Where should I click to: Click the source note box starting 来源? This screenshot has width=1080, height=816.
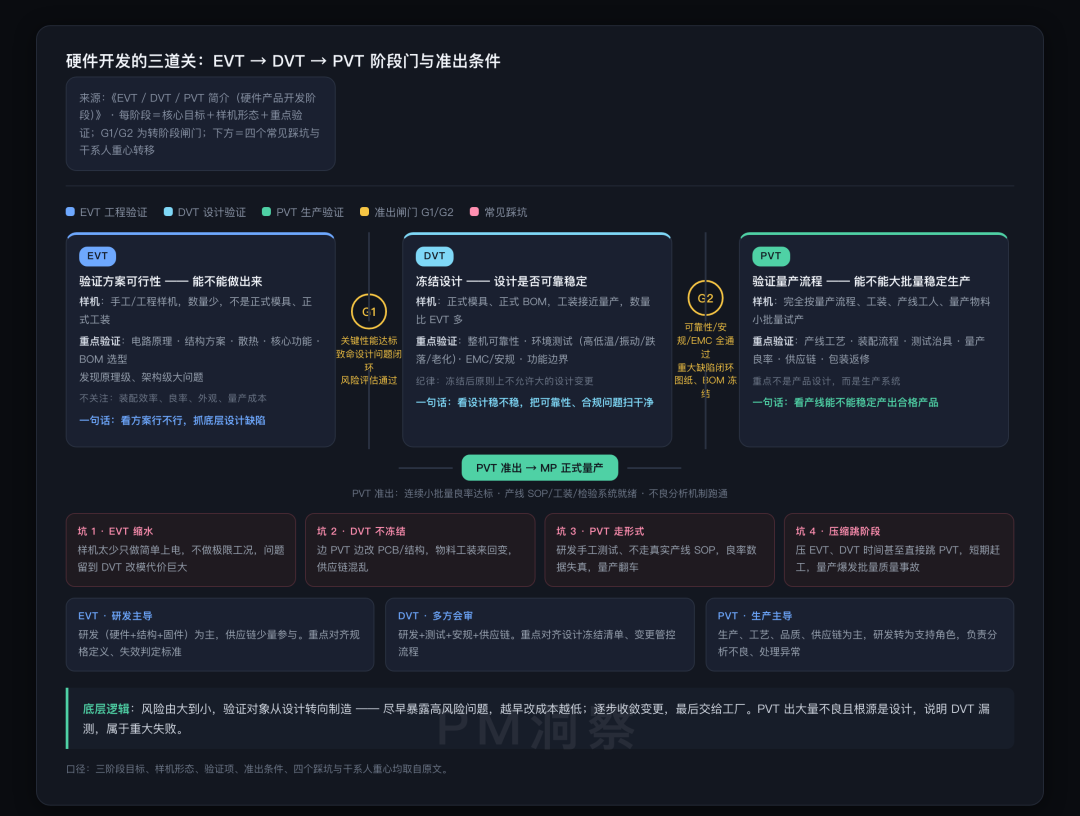(200, 123)
